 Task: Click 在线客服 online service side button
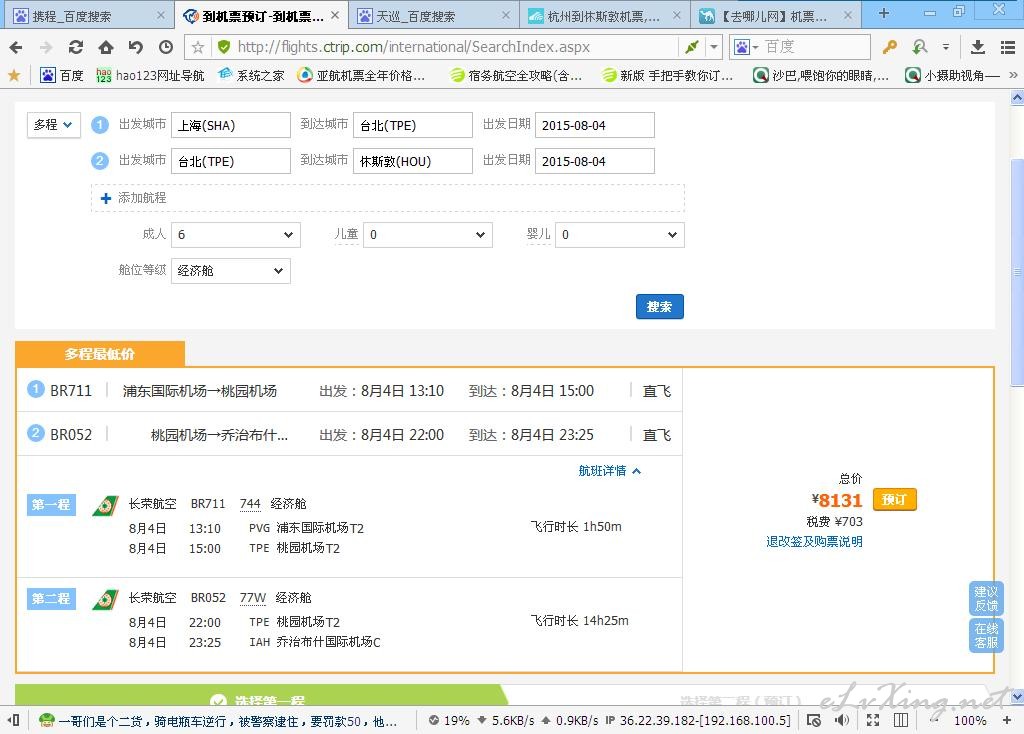985,635
